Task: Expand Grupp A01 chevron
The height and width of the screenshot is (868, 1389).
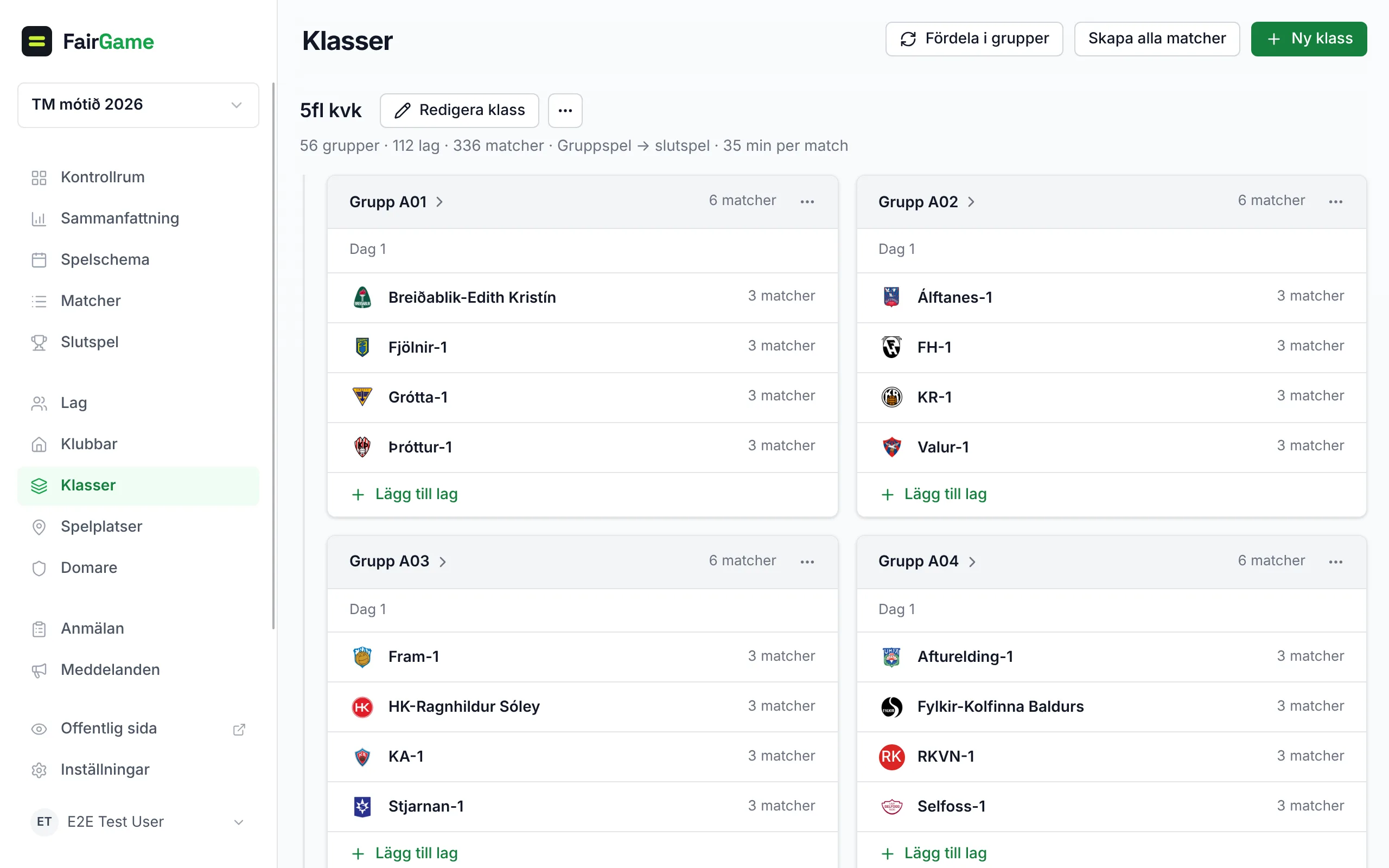Action: click(x=439, y=202)
